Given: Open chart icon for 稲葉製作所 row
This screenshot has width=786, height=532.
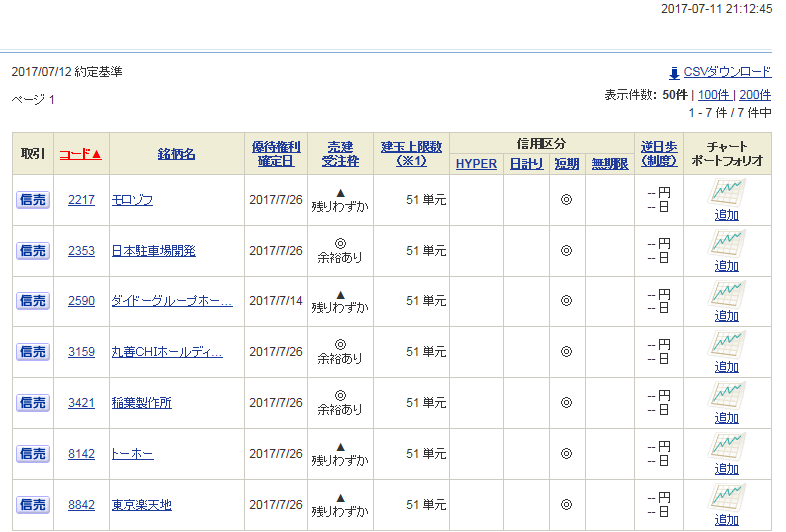Looking at the screenshot, I should click(727, 396).
